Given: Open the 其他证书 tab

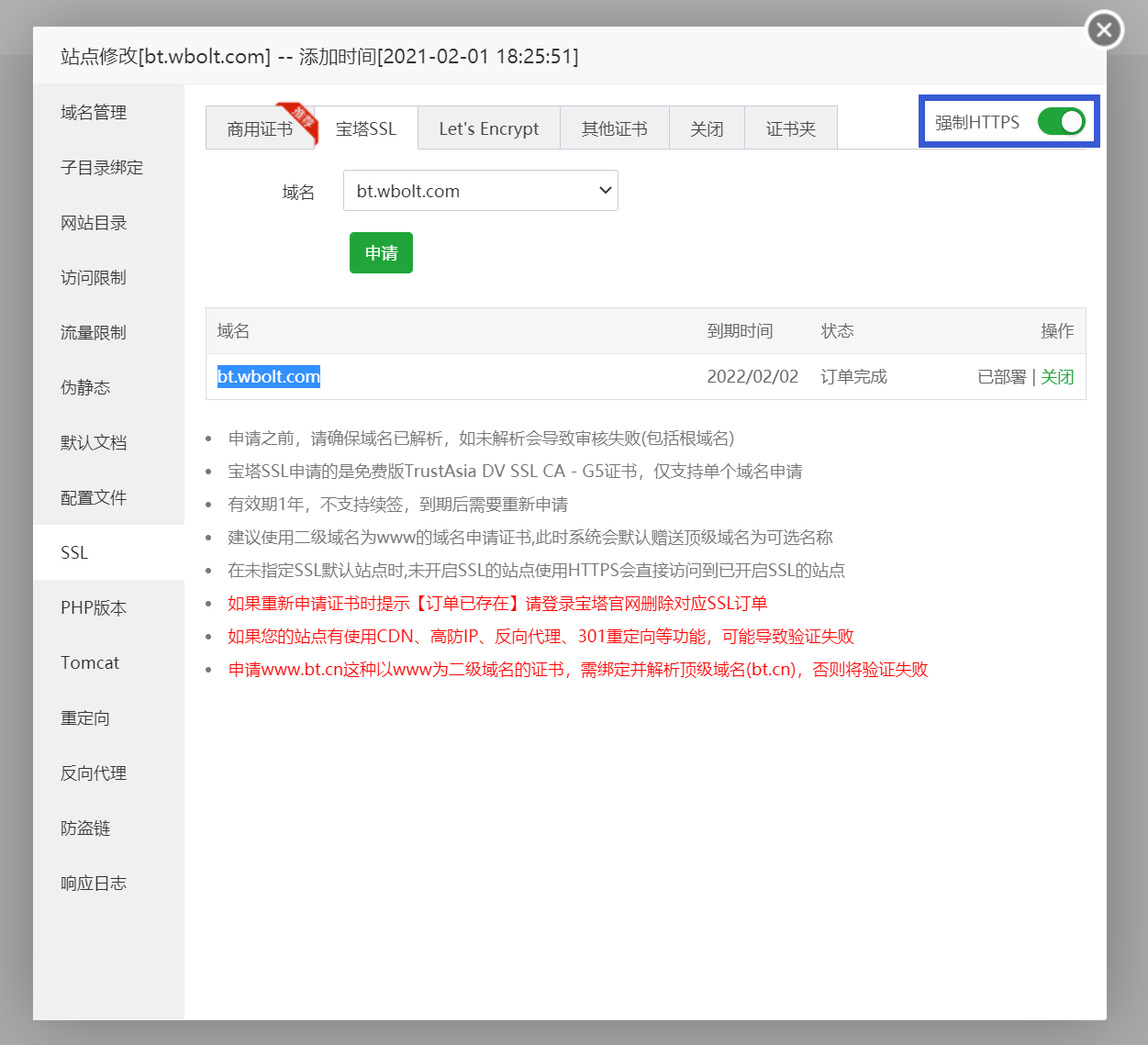Looking at the screenshot, I should pos(614,128).
